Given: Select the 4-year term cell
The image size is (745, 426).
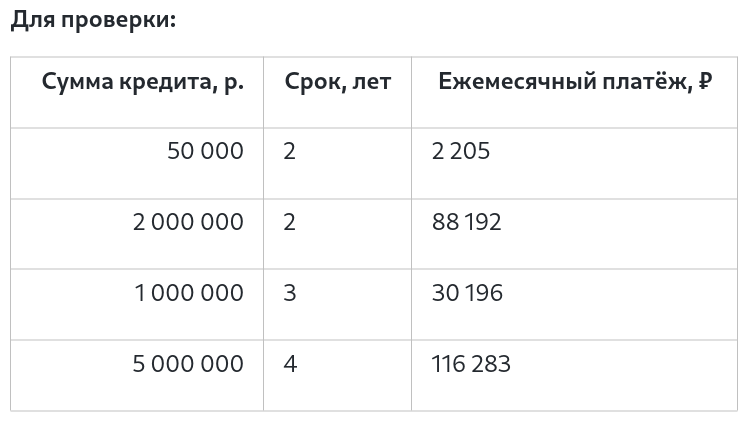Looking at the screenshot, I should 290,364.
